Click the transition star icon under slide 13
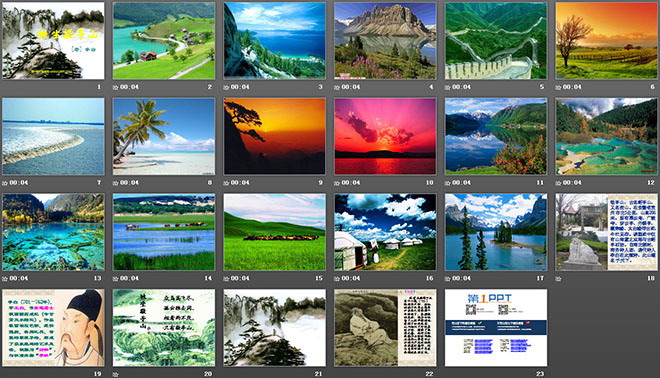 coord(5,278)
